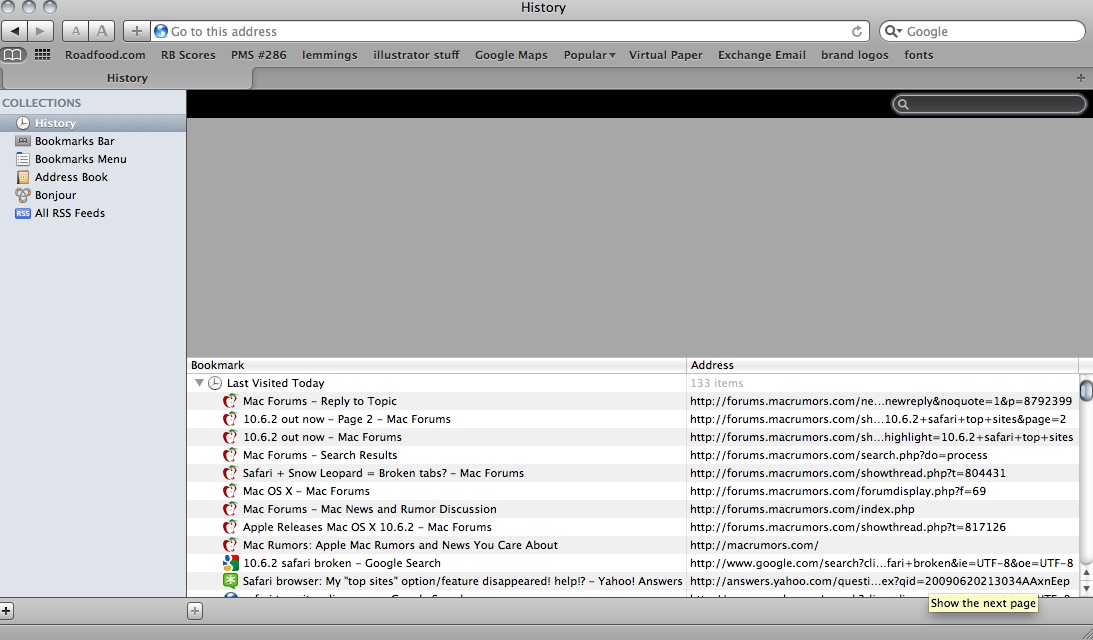
Task: Click the magnifier in the history search field
Action: (903, 105)
